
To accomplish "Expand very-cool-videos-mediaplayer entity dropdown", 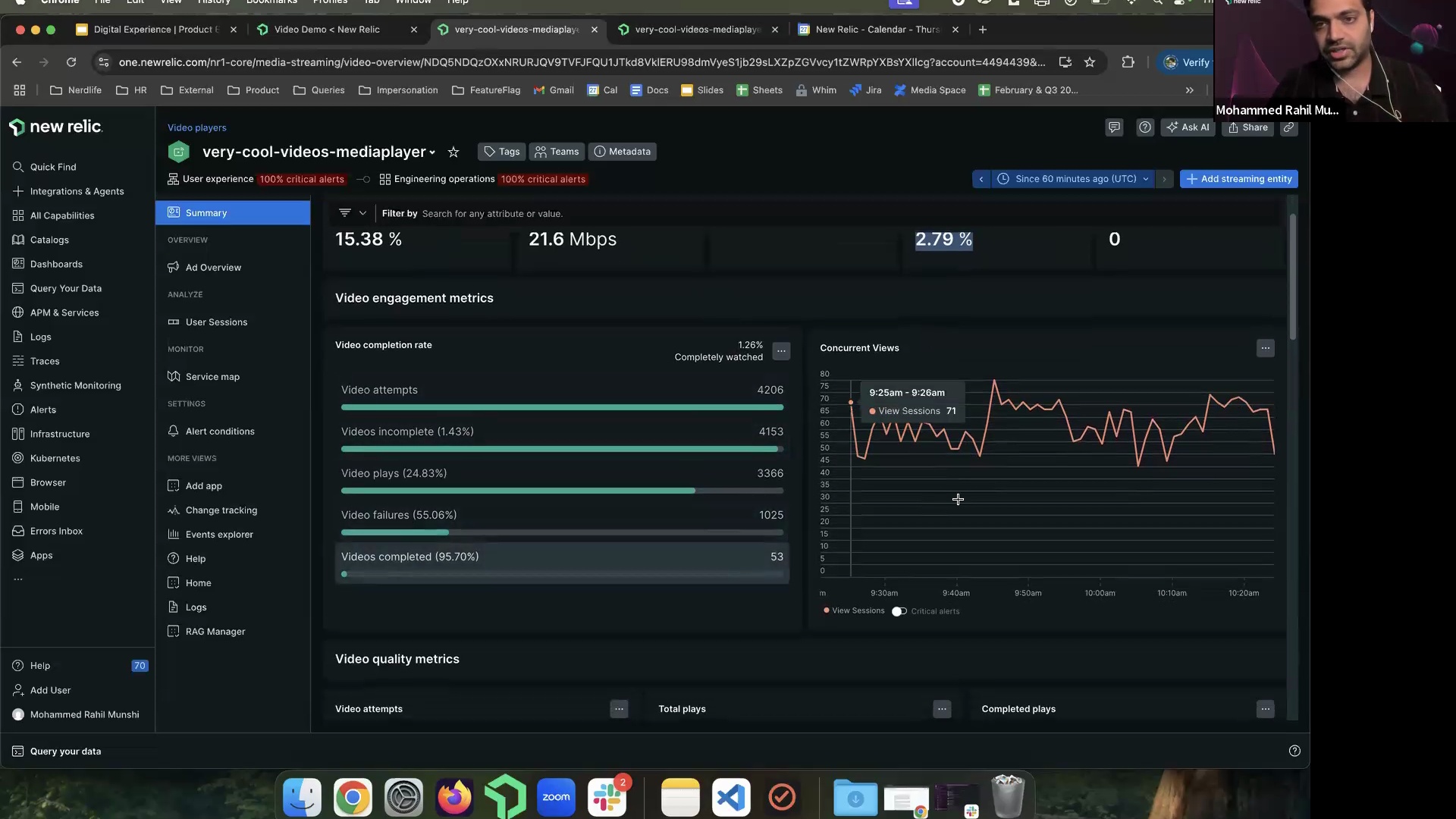I will (x=432, y=152).
